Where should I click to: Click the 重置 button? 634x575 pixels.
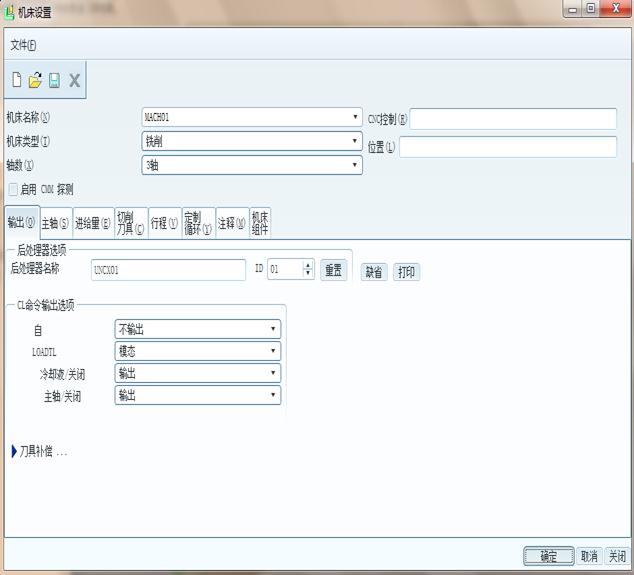(x=333, y=270)
